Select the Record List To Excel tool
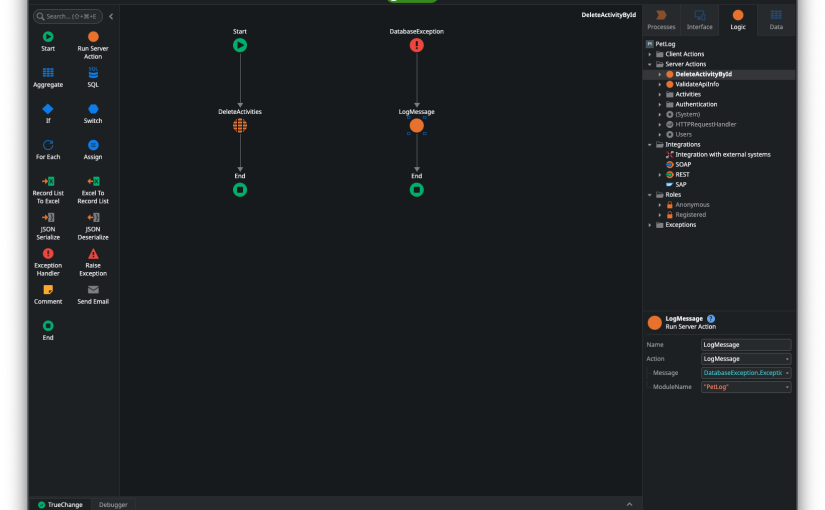Image resolution: width=825 pixels, height=510 pixels. click(48, 189)
